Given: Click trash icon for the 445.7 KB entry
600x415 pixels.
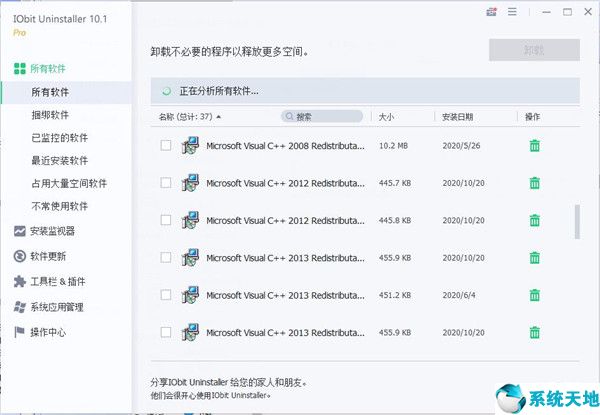Looking at the screenshot, I should tap(535, 183).
